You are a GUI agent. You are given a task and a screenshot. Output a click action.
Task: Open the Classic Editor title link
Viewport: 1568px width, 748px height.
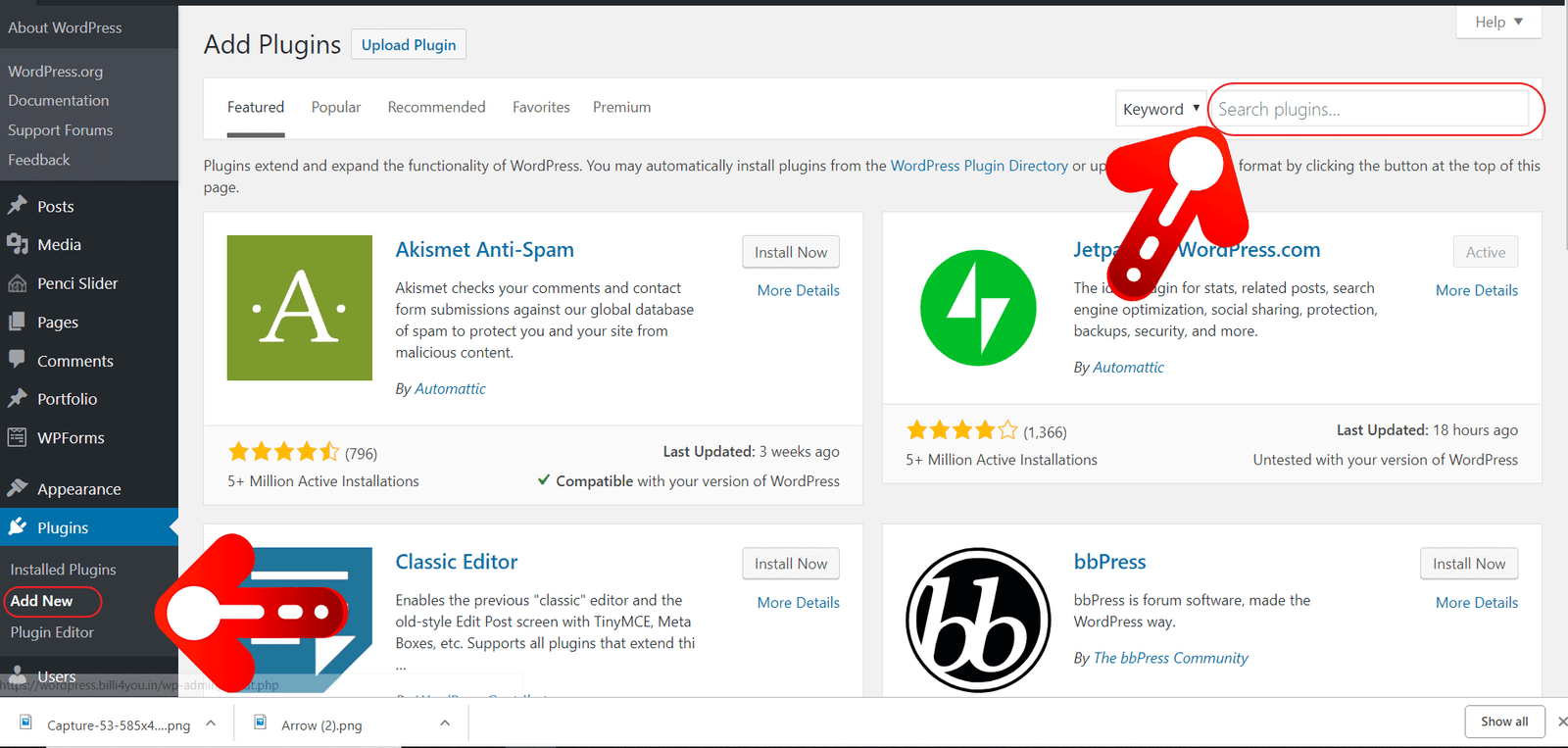pos(456,562)
